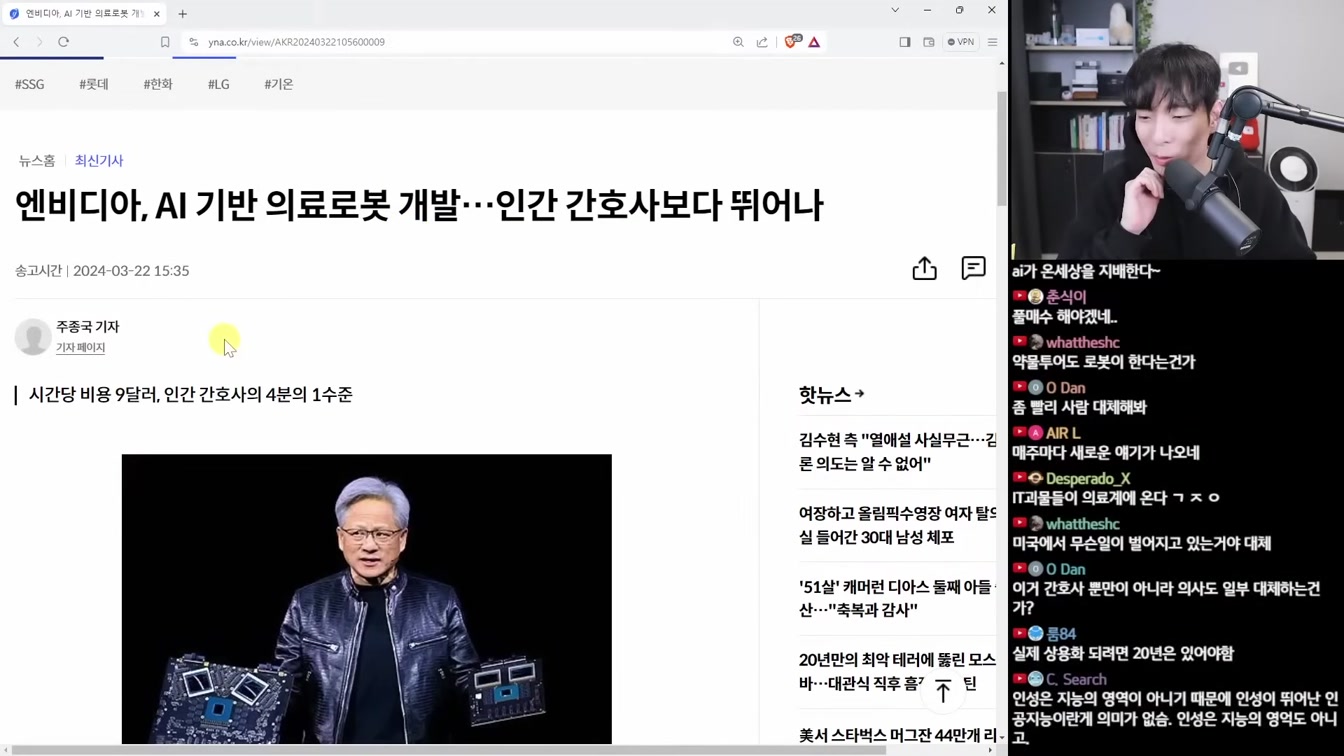The width and height of the screenshot is (1344, 756).
Task: Open the #한화 hashtag link
Action: [x=158, y=84]
